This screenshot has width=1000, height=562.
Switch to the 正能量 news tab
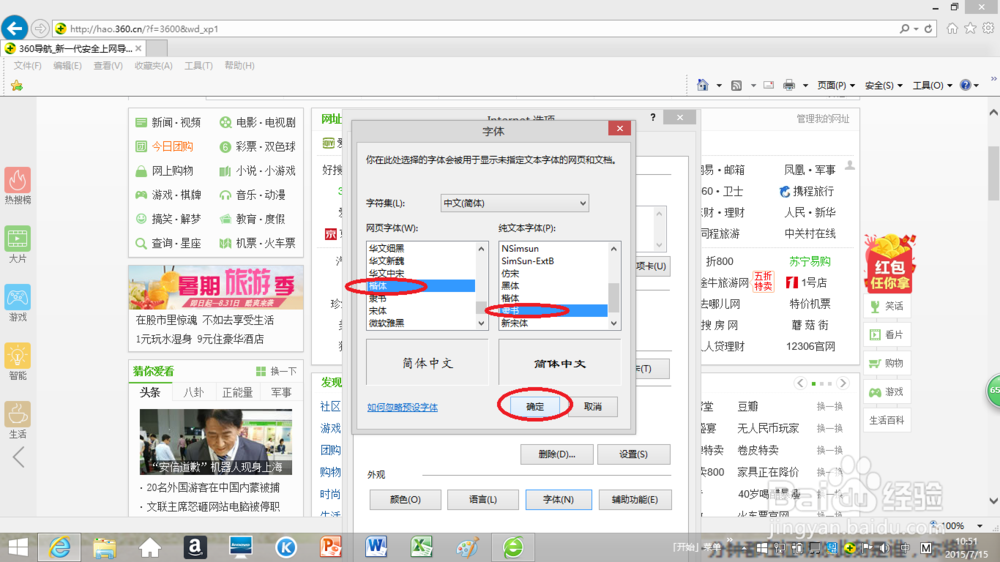pos(237,392)
